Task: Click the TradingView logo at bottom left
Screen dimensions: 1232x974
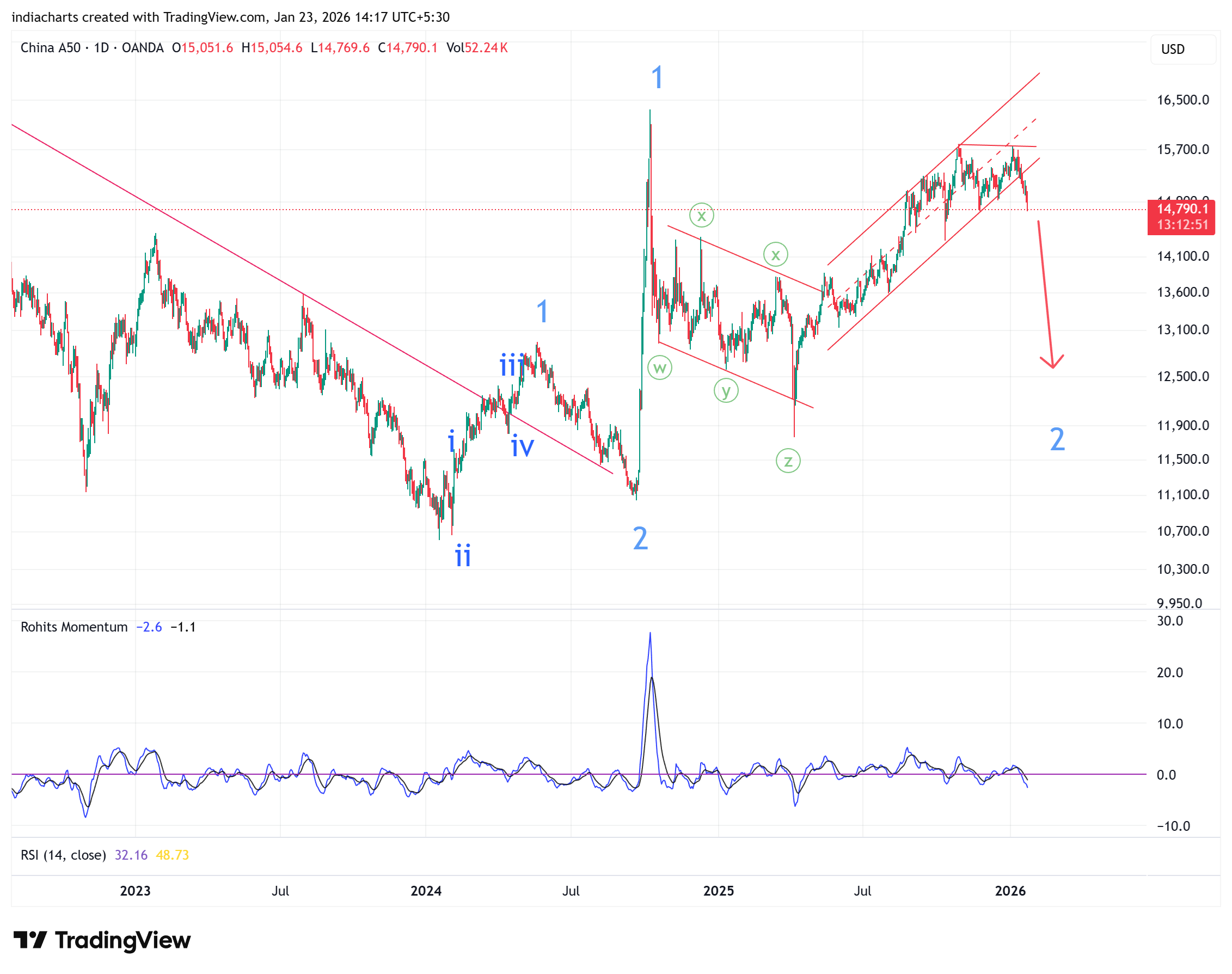Action: coord(101,940)
